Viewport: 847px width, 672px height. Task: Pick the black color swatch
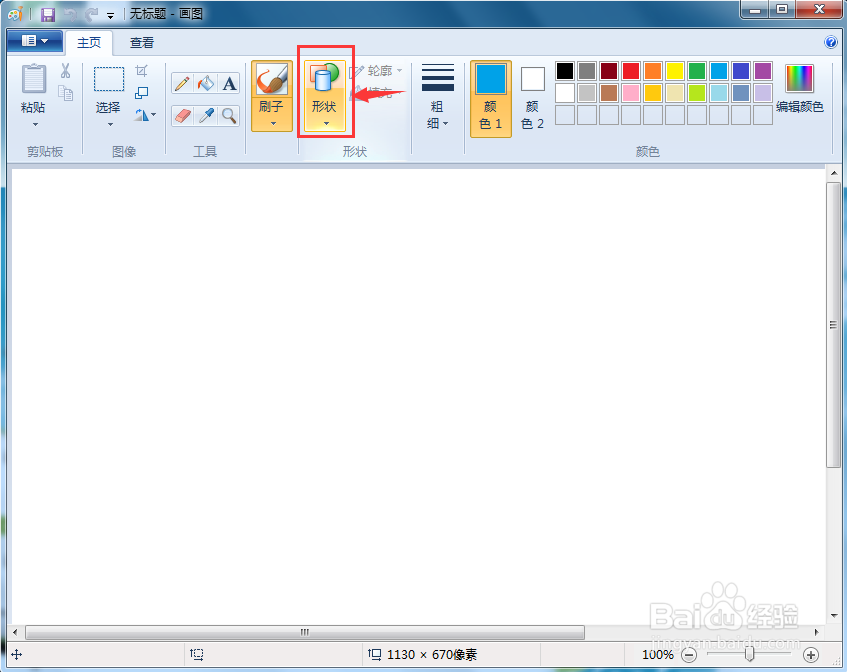click(x=565, y=71)
